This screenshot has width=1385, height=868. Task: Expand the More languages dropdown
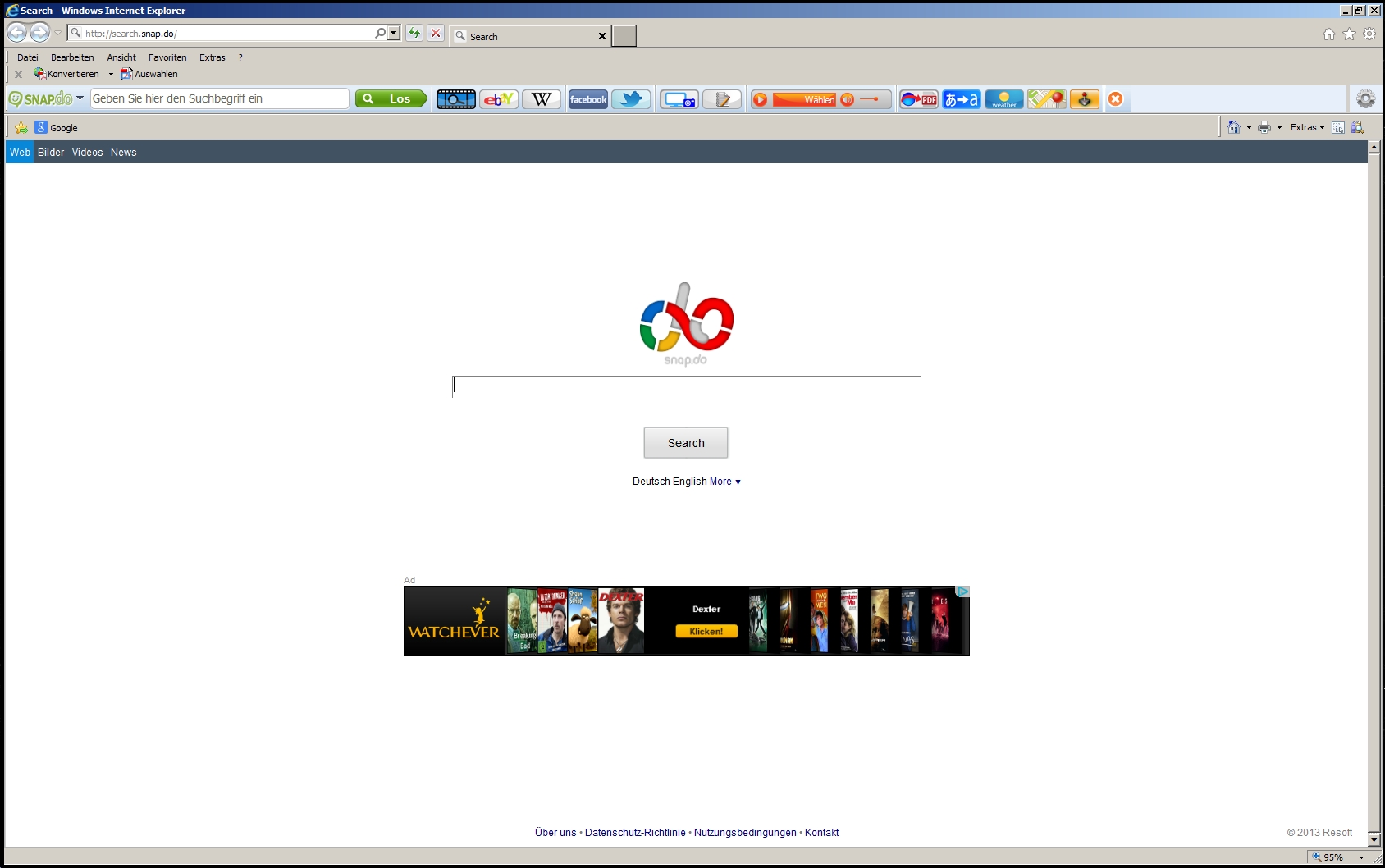point(725,482)
